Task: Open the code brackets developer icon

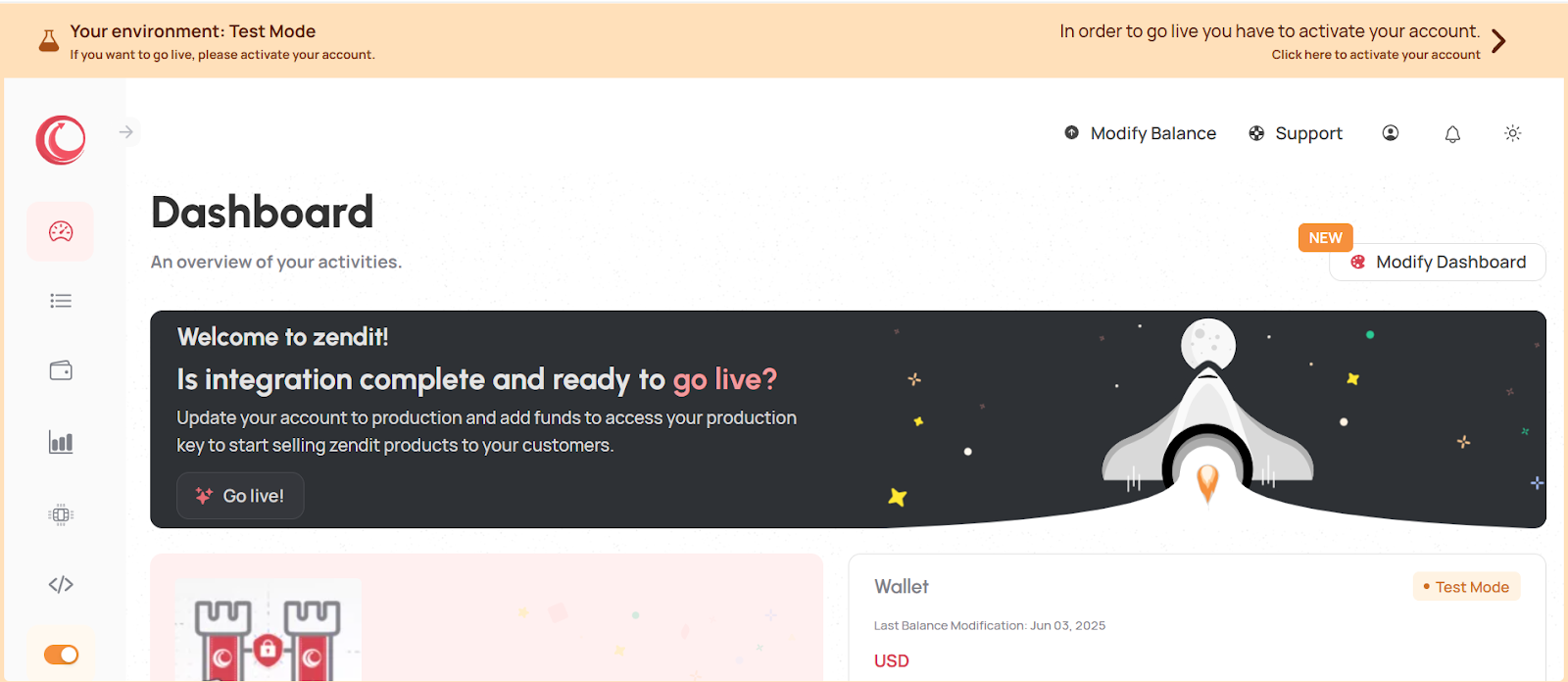Action: tap(61, 584)
